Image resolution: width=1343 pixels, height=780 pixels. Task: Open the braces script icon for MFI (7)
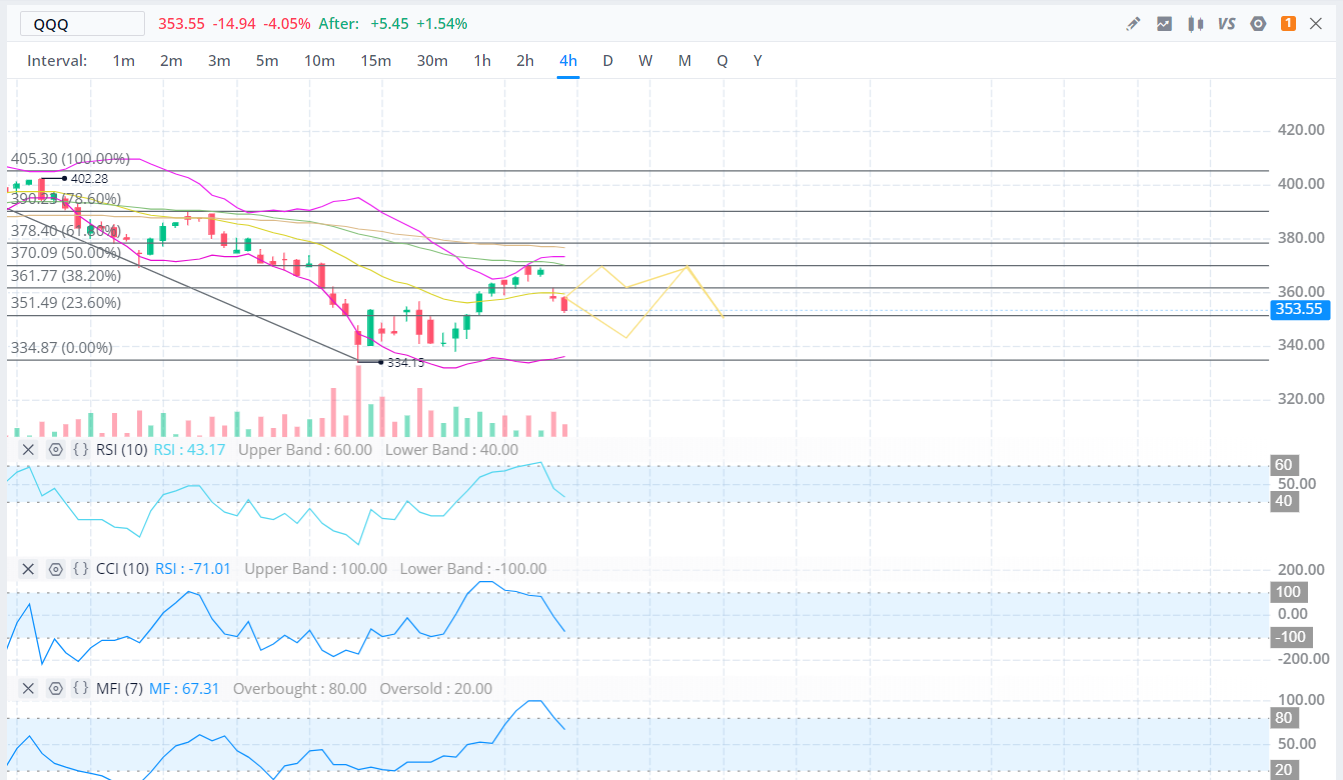click(x=81, y=689)
